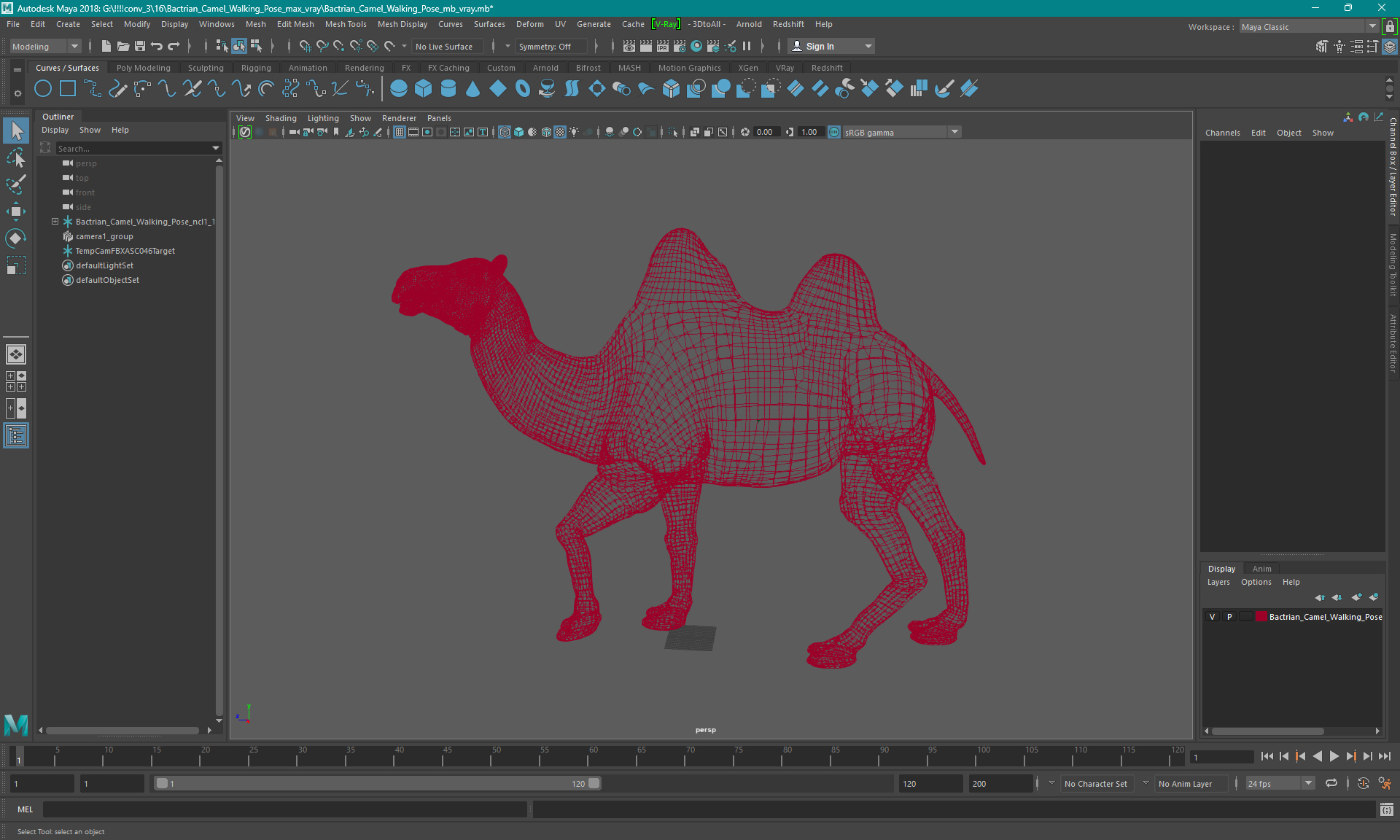Open the Deform menu
The height and width of the screenshot is (840, 1400).
click(x=530, y=24)
